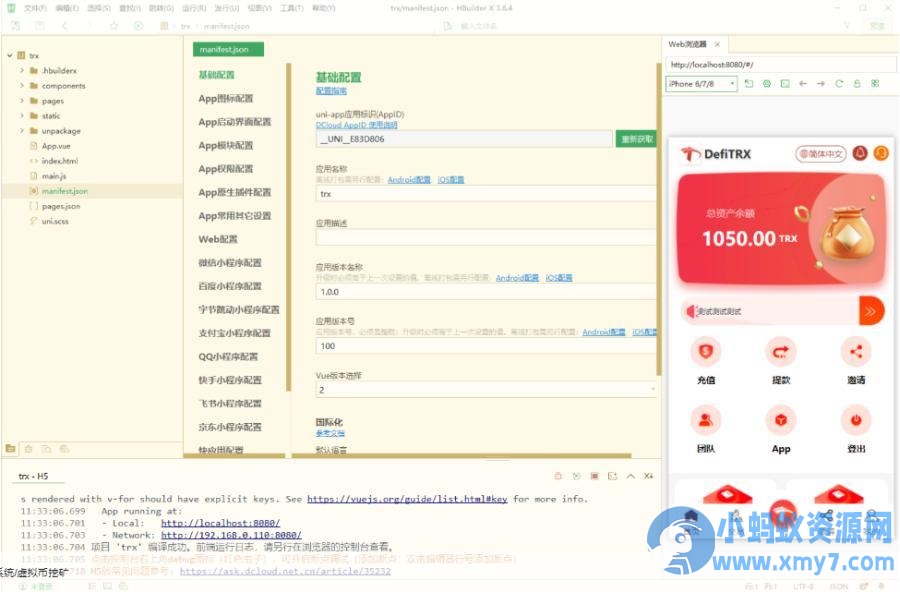Expand the .hbuilderx folder
Viewport: 900px width, 592px height.
22,71
